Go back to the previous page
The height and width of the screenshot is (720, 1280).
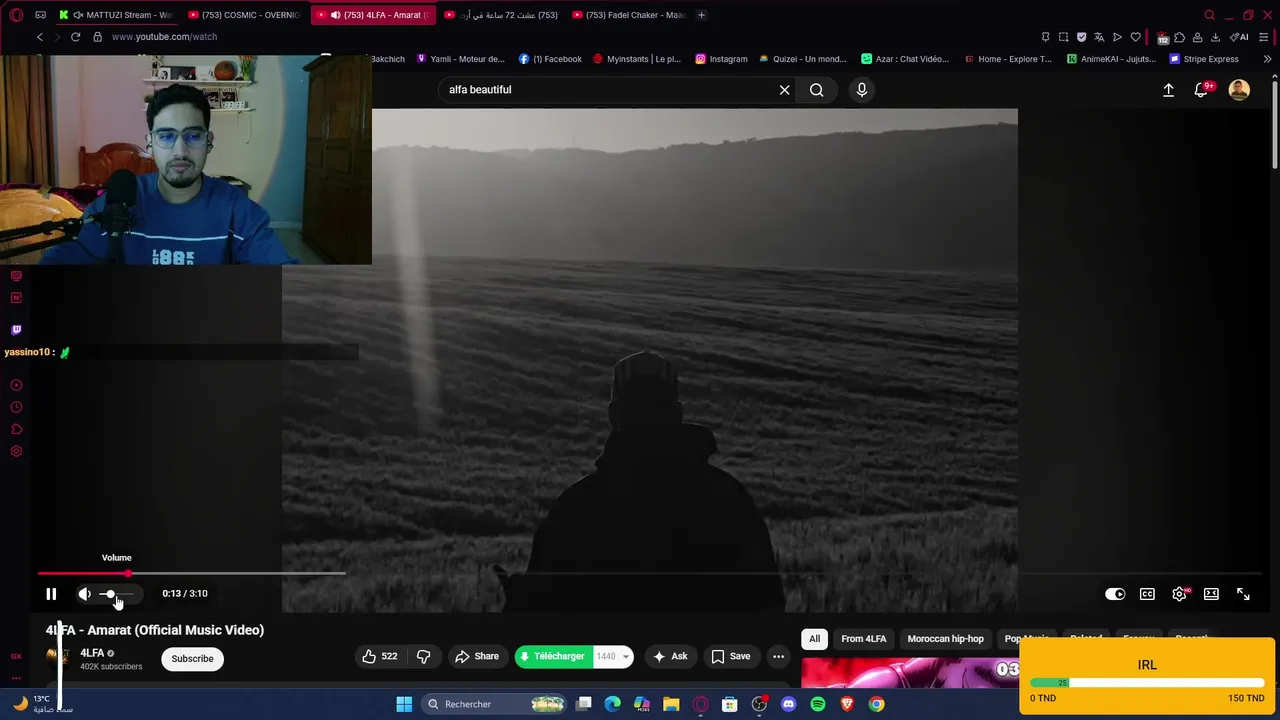[x=40, y=37]
